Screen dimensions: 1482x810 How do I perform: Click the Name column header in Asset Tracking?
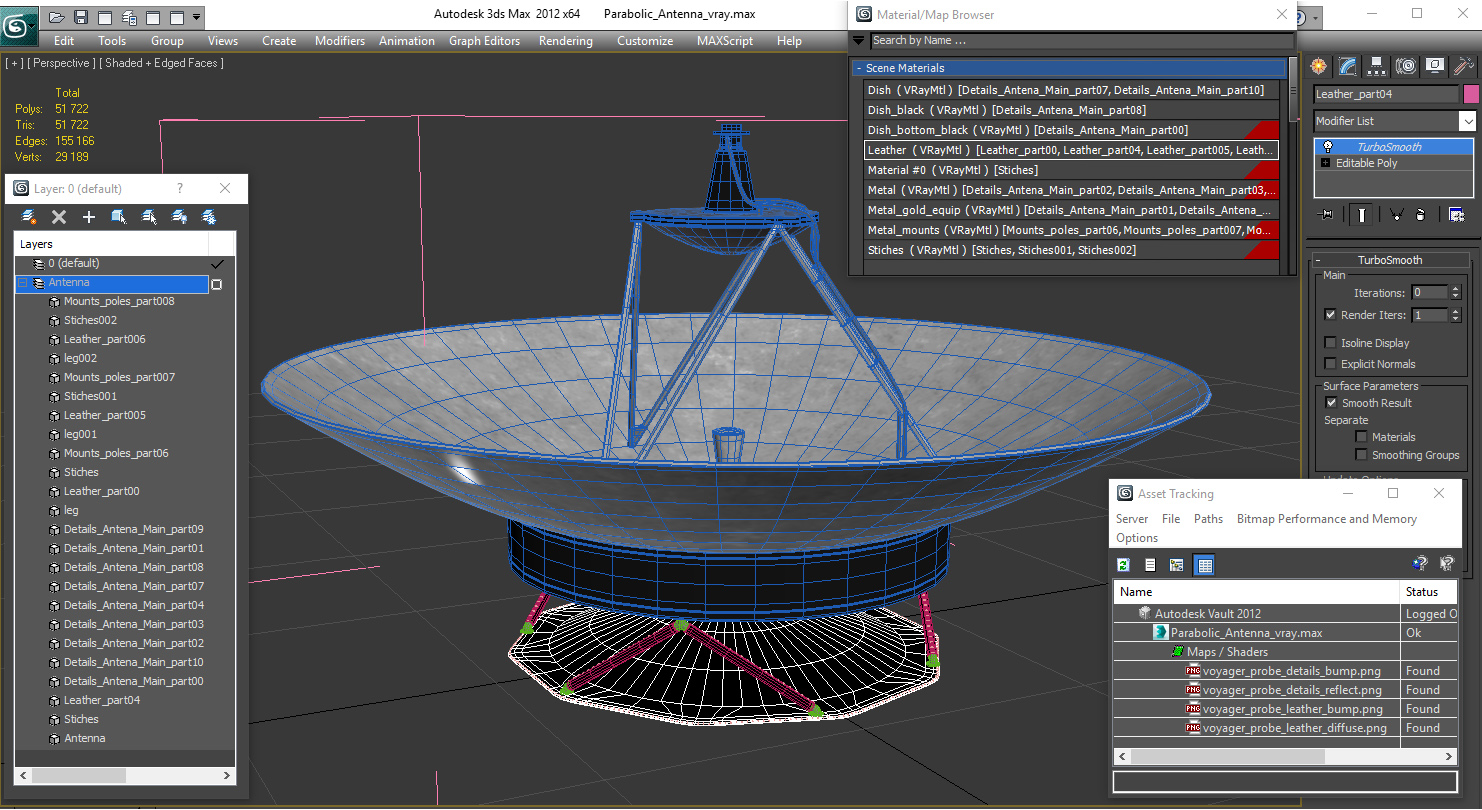pos(1257,592)
